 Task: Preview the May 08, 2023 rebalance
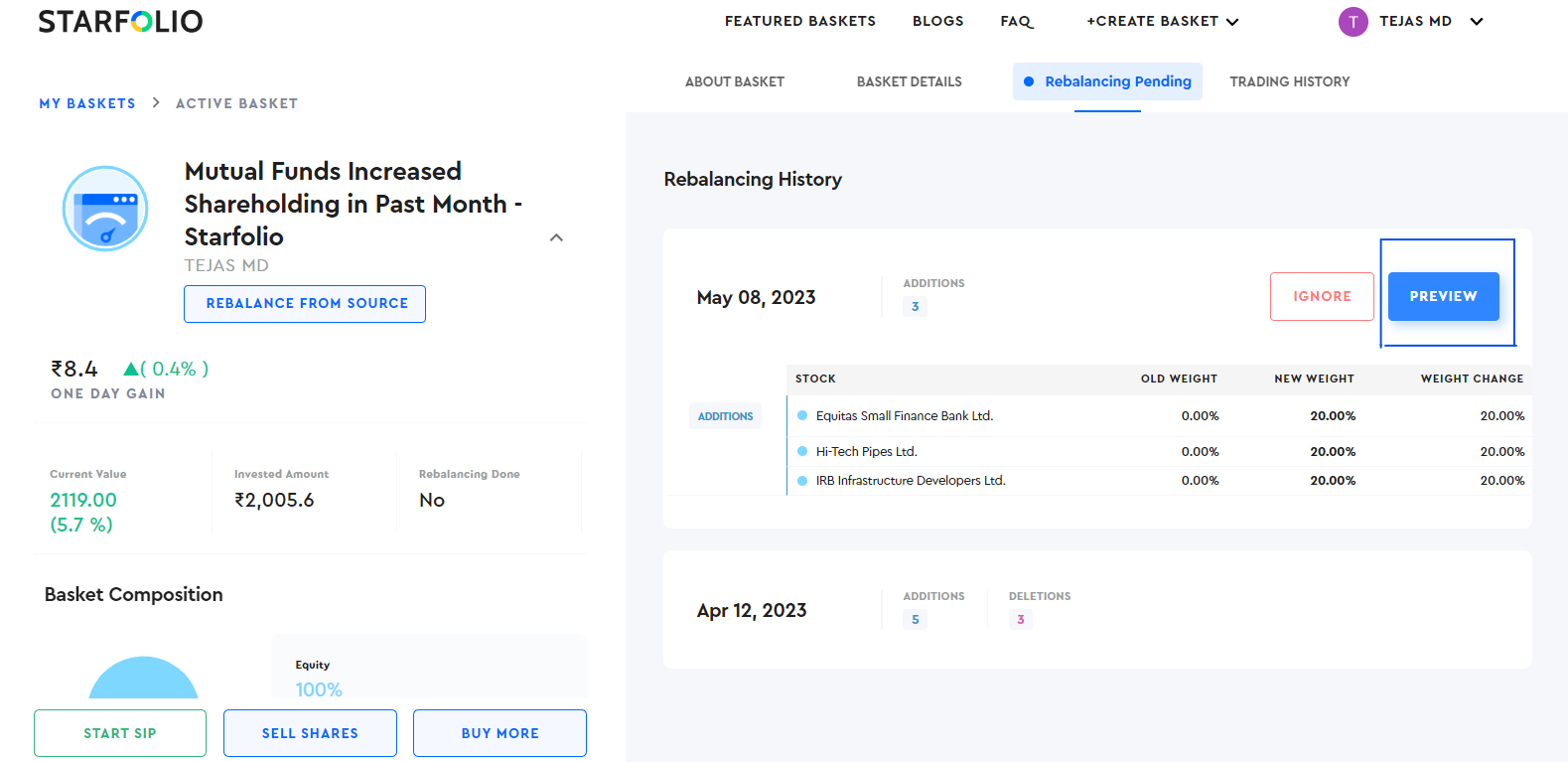1443,296
